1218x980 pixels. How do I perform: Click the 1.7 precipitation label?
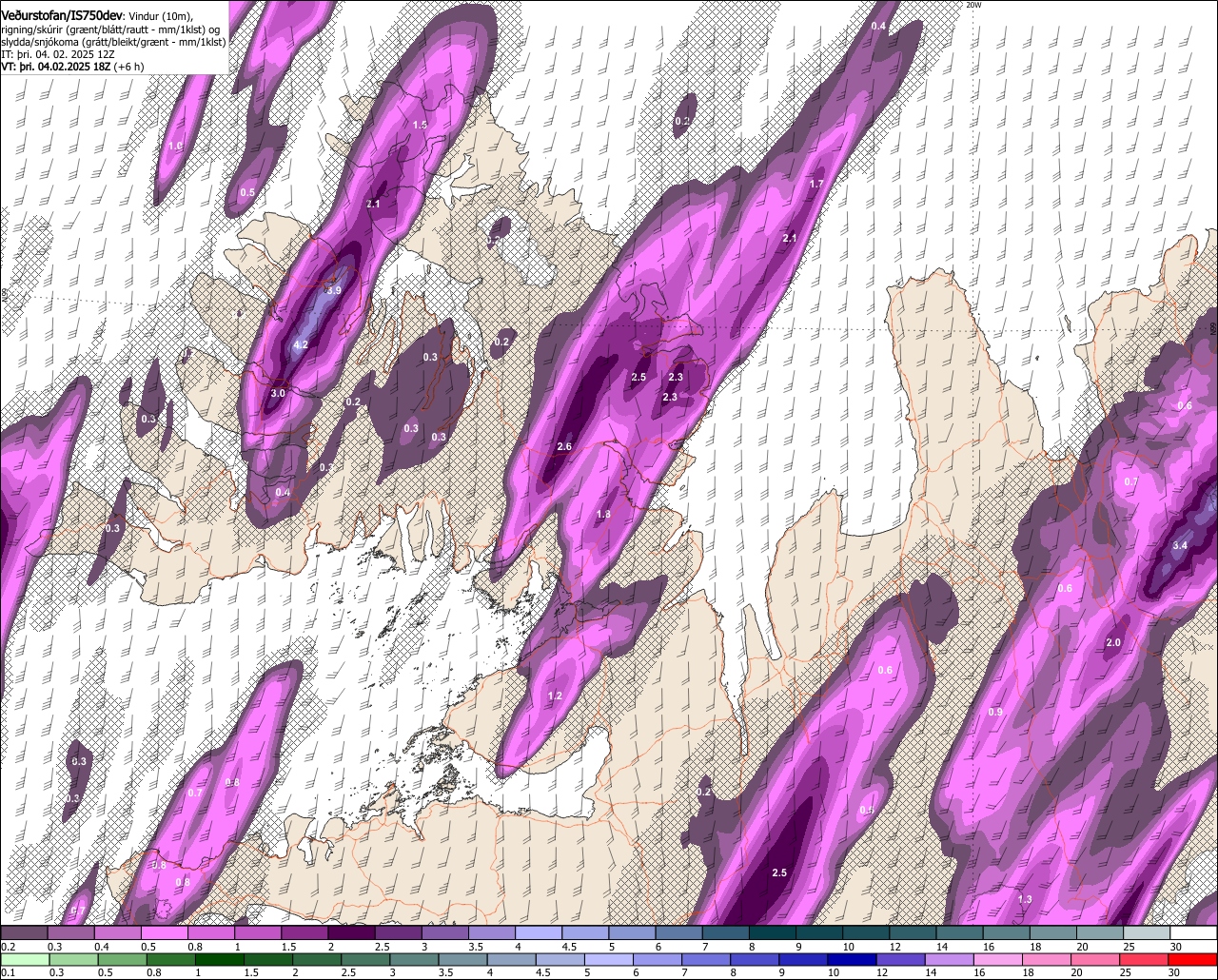point(815,184)
